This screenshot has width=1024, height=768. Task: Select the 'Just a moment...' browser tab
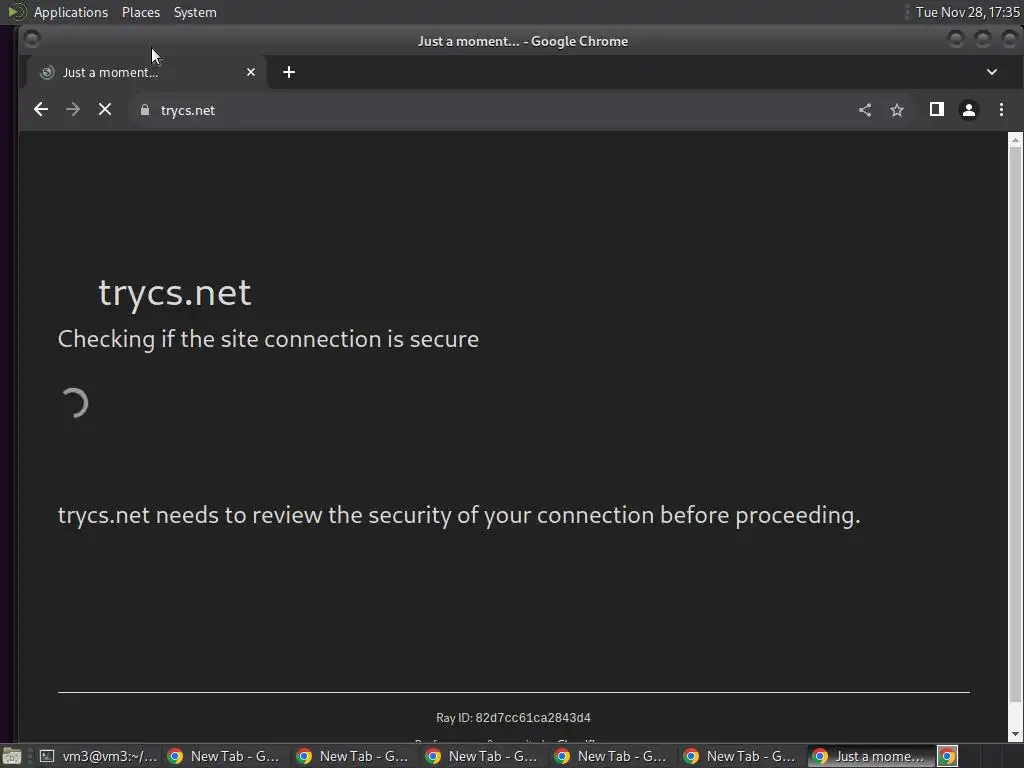[x=147, y=72]
